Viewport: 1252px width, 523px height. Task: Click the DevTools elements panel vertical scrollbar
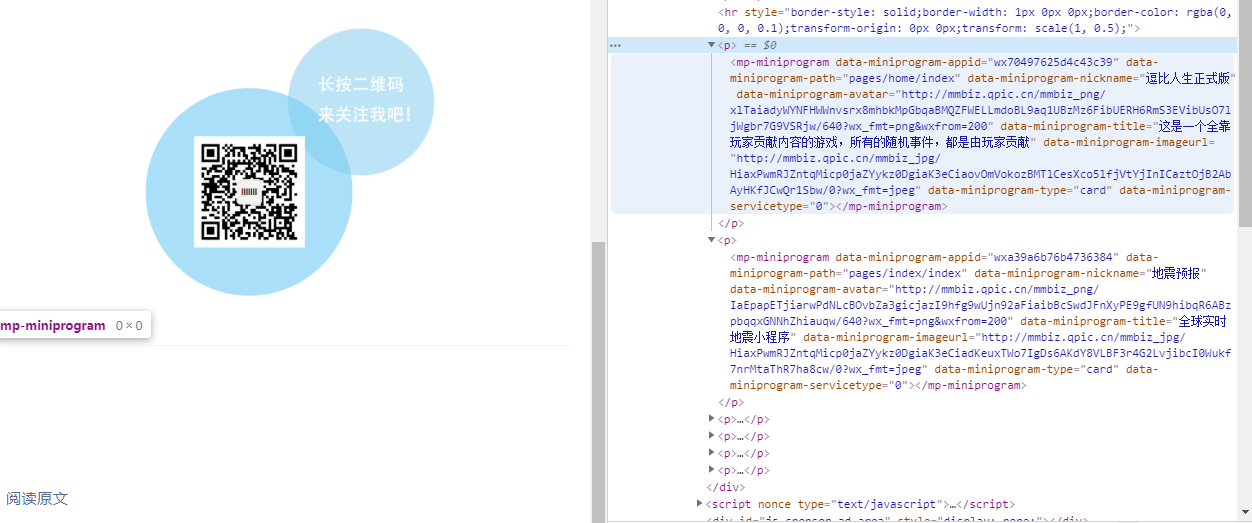(x=1244, y=115)
